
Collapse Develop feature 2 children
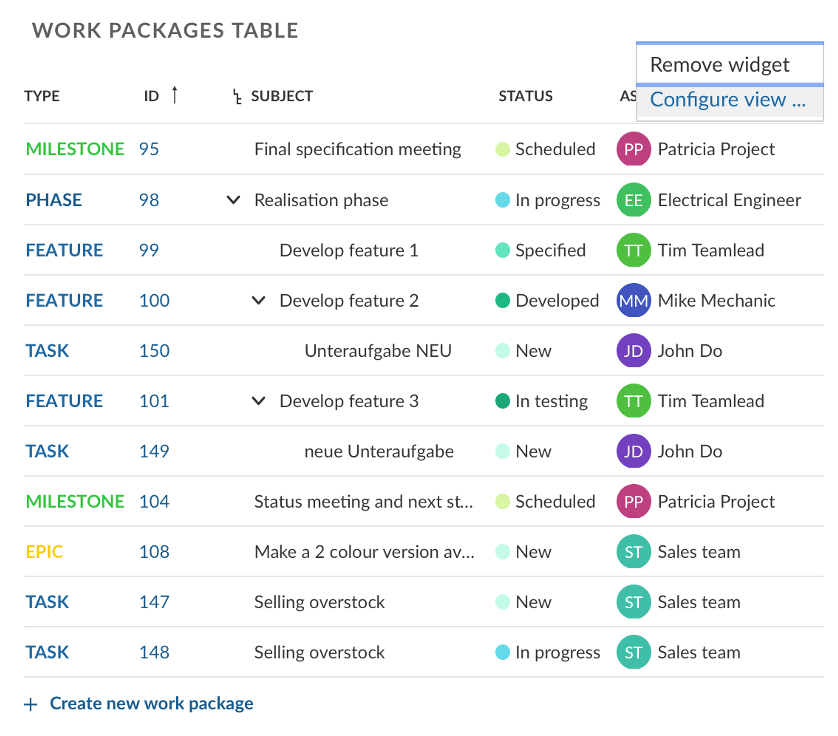(x=258, y=300)
